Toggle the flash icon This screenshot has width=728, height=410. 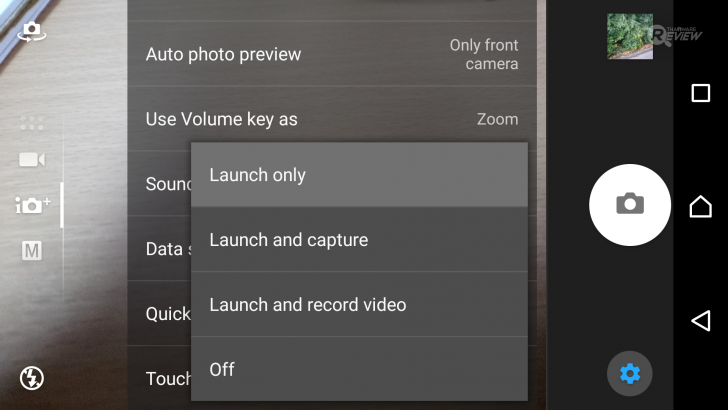point(32,378)
